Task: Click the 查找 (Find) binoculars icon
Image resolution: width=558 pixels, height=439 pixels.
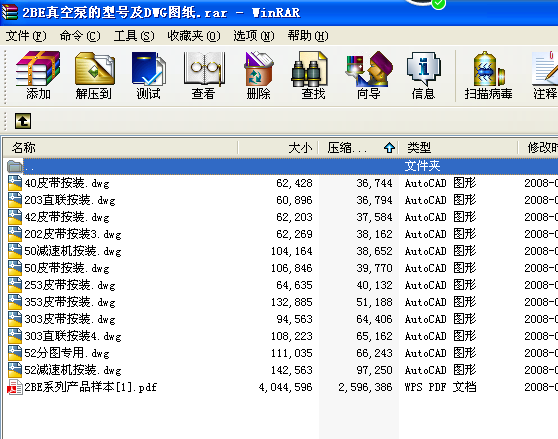Action: coord(309,69)
